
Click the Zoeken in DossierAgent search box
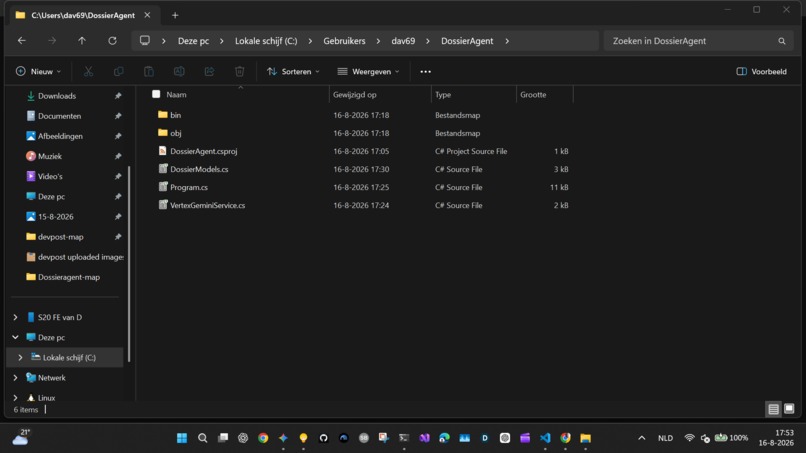[698, 41]
